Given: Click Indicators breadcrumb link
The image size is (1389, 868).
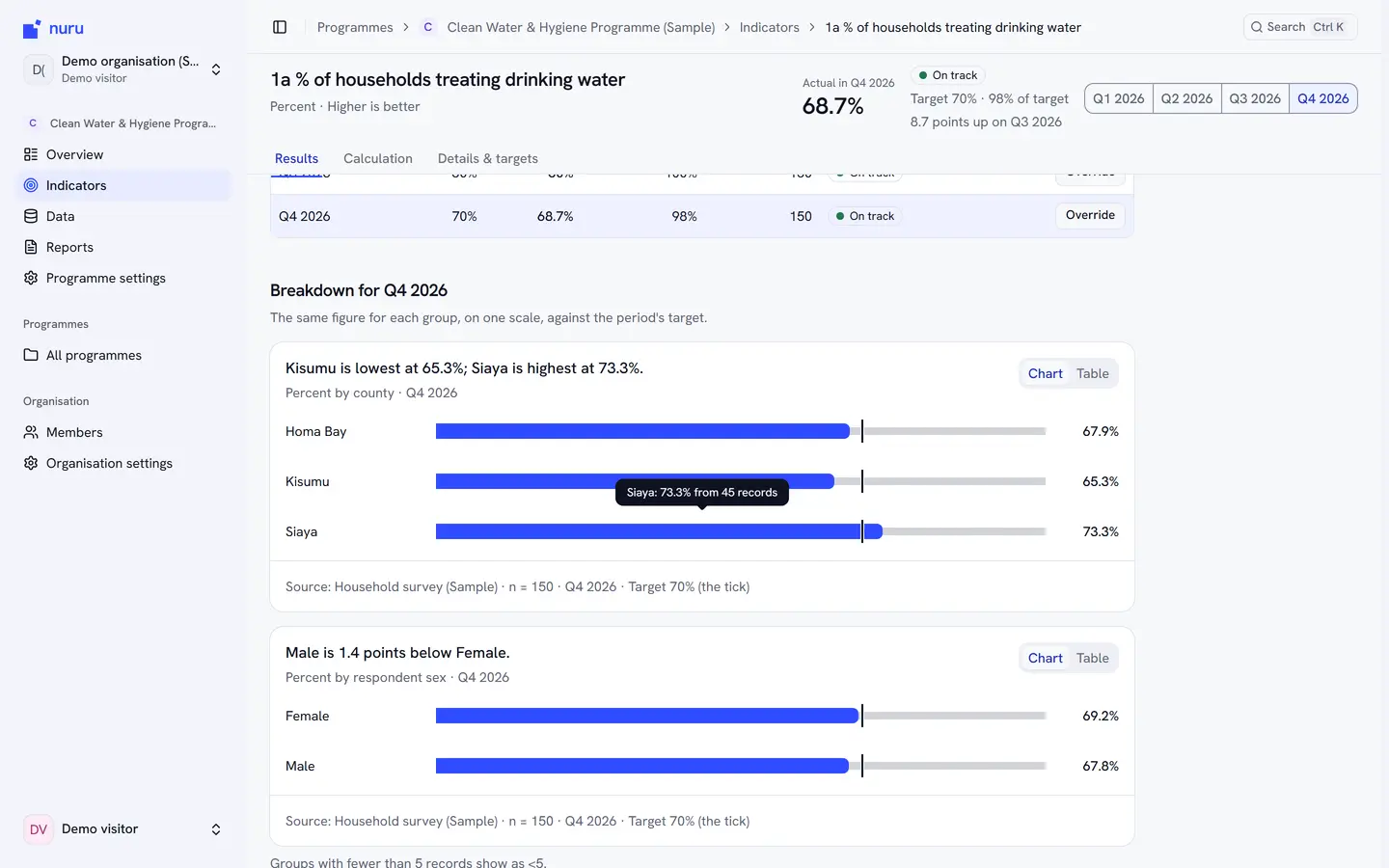Looking at the screenshot, I should pos(770,27).
